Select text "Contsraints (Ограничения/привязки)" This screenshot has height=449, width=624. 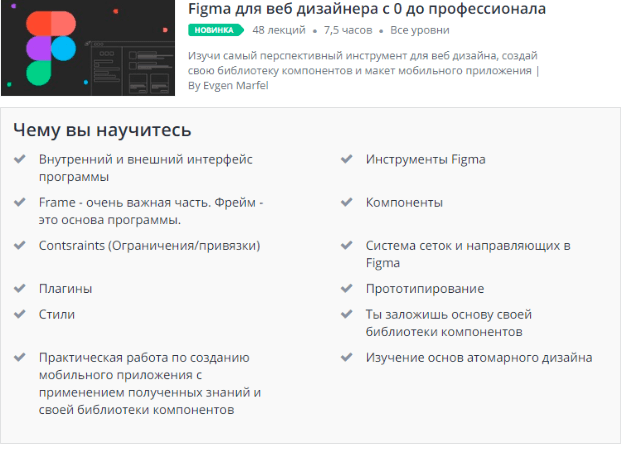149,246
